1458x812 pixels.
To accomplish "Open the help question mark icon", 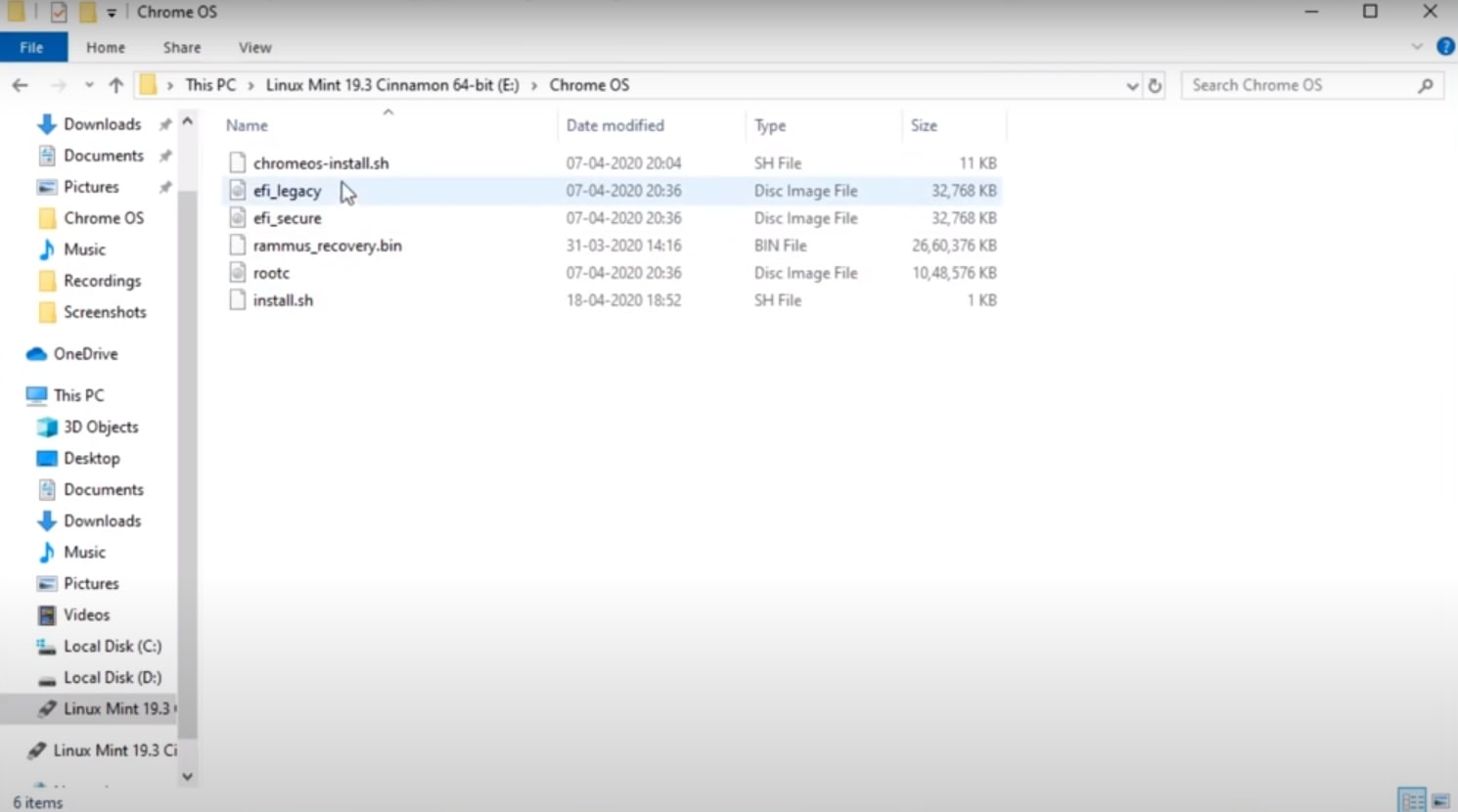I will click(1445, 47).
